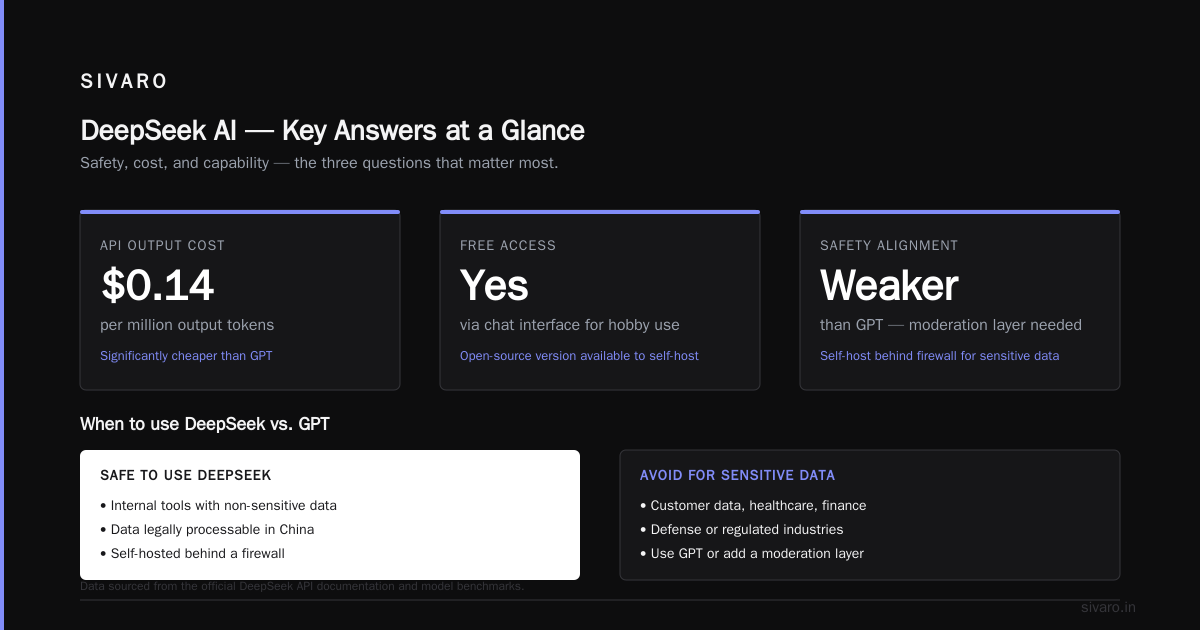Select 'Customer data, healthcare, finance' bullet

753,506
